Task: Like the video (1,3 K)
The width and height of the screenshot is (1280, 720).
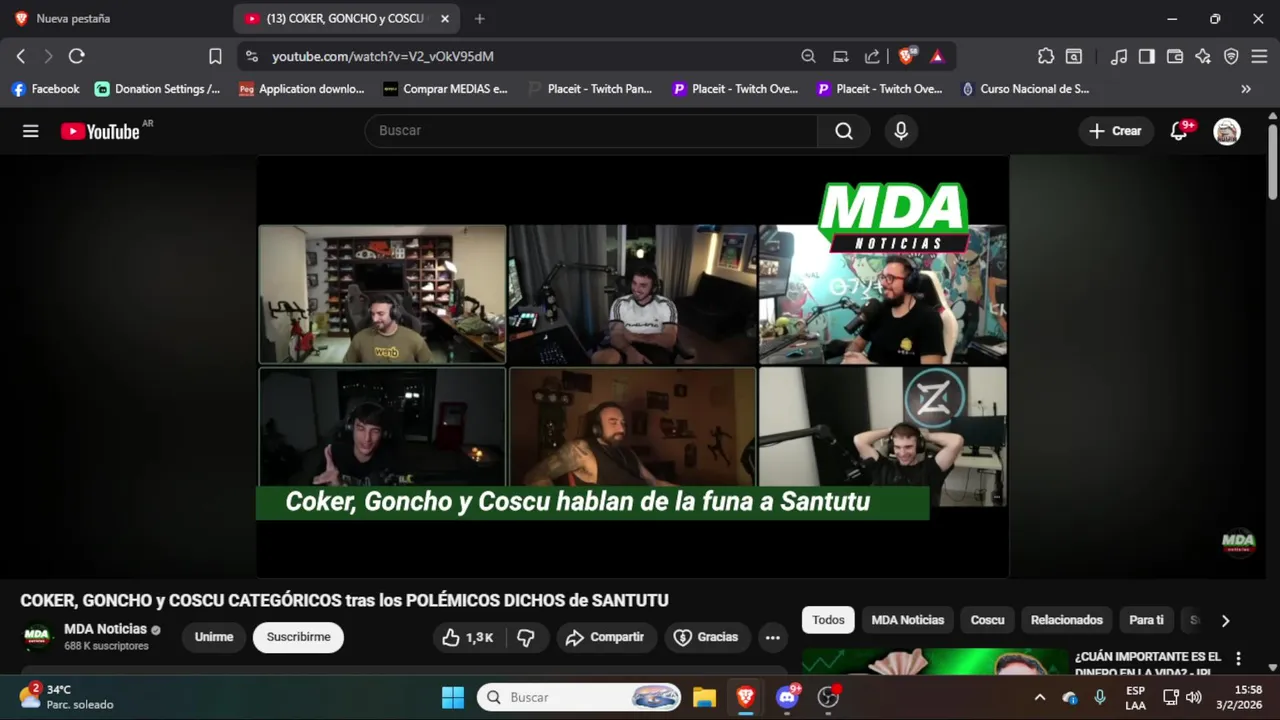Action: pos(468,637)
